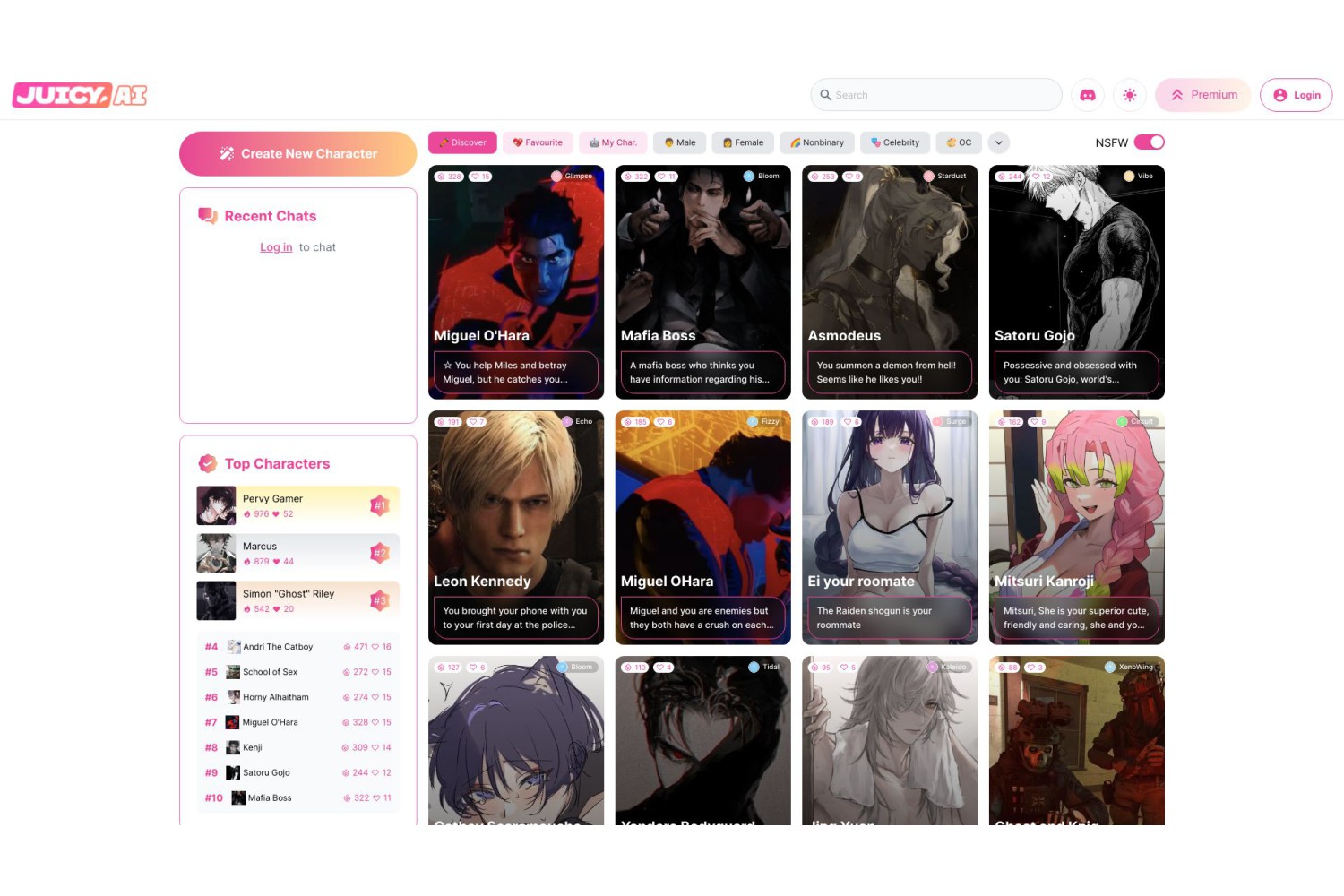Click the Recent Chats bubble icon
Viewport: 1344px width, 896px height.
(x=208, y=216)
